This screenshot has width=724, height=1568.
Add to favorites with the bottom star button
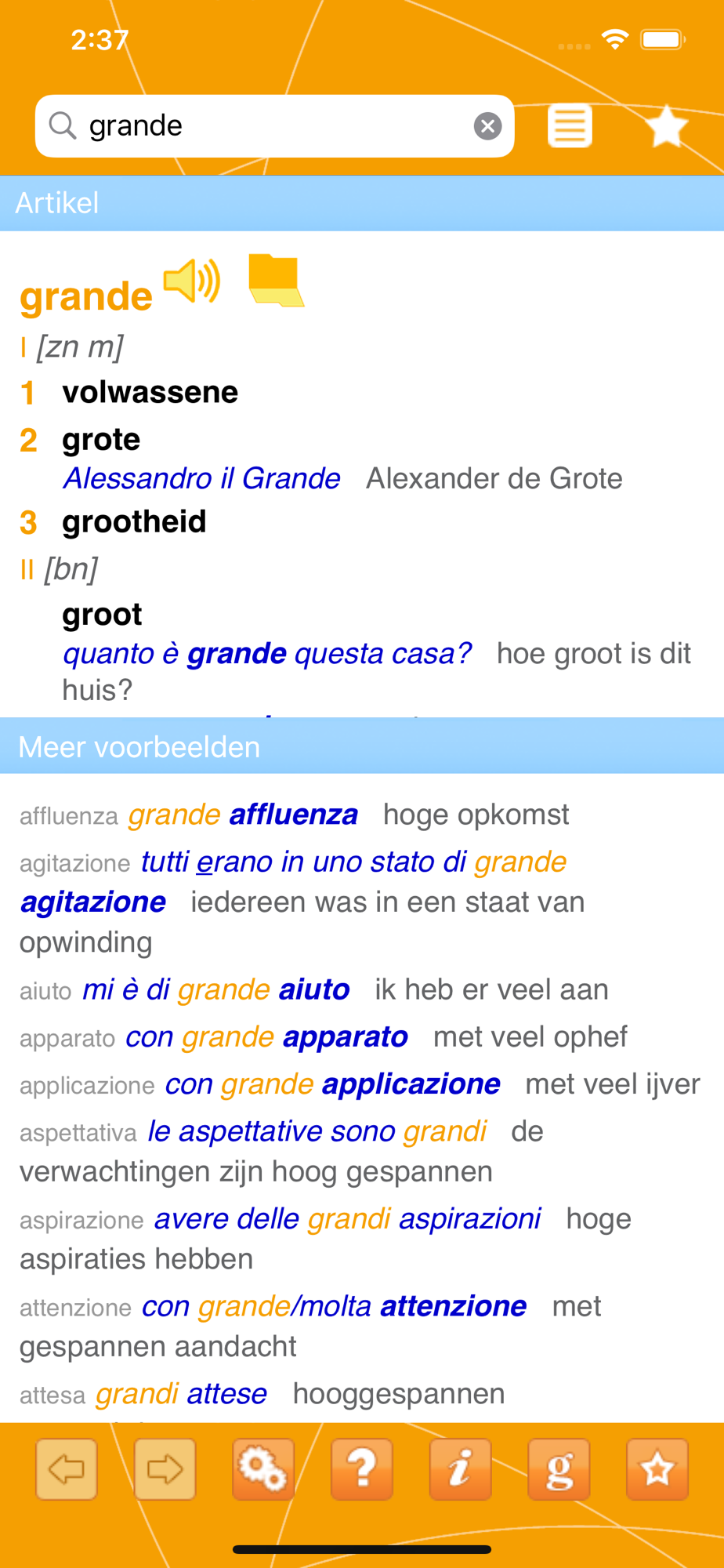tap(657, 1469)
